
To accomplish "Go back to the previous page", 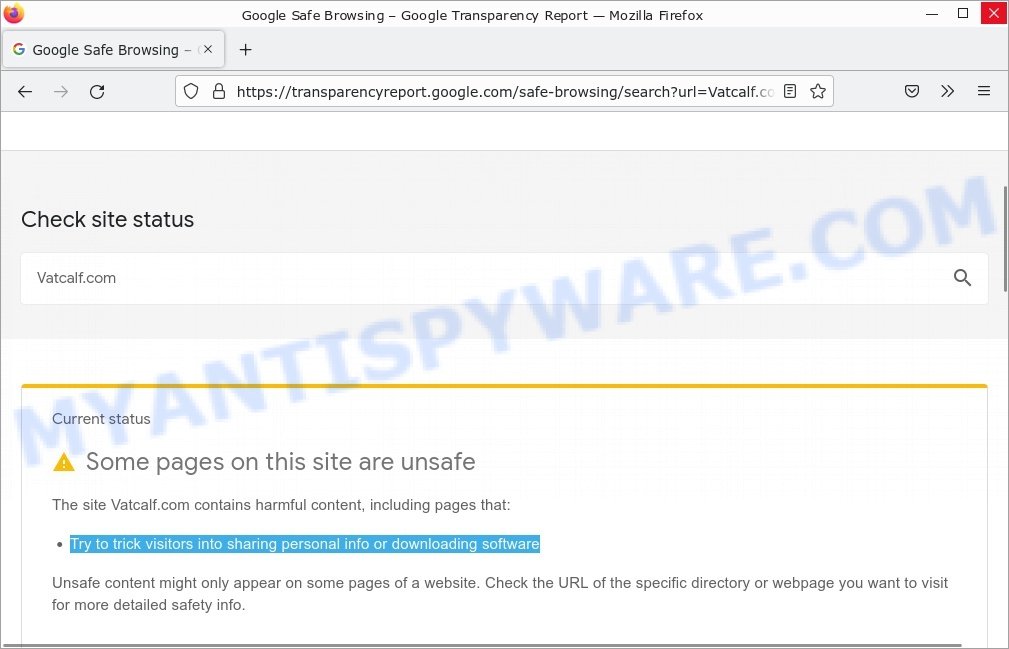I will point(25,92).
